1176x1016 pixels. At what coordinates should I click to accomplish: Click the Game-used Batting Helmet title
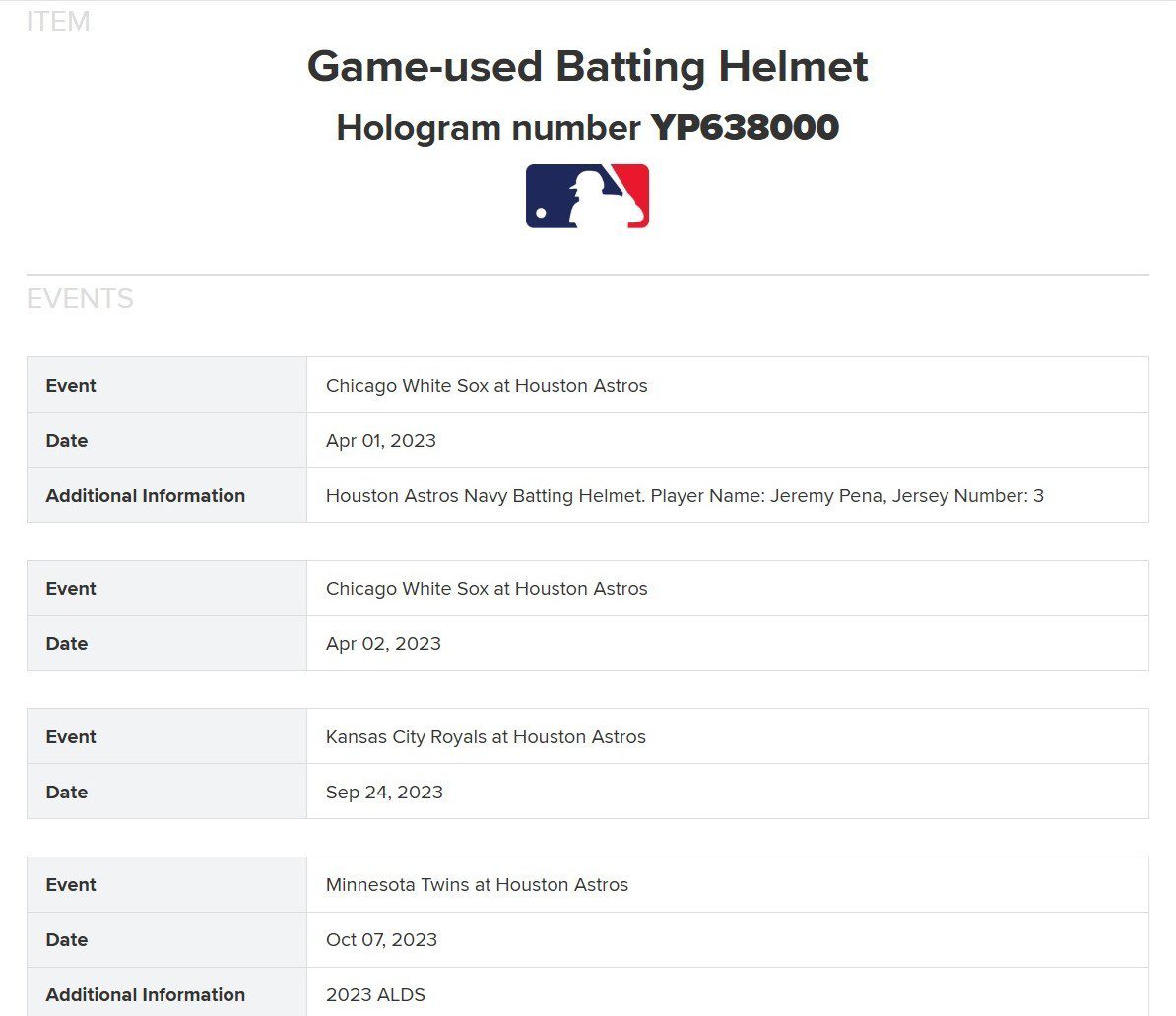(x=587, y=67)
